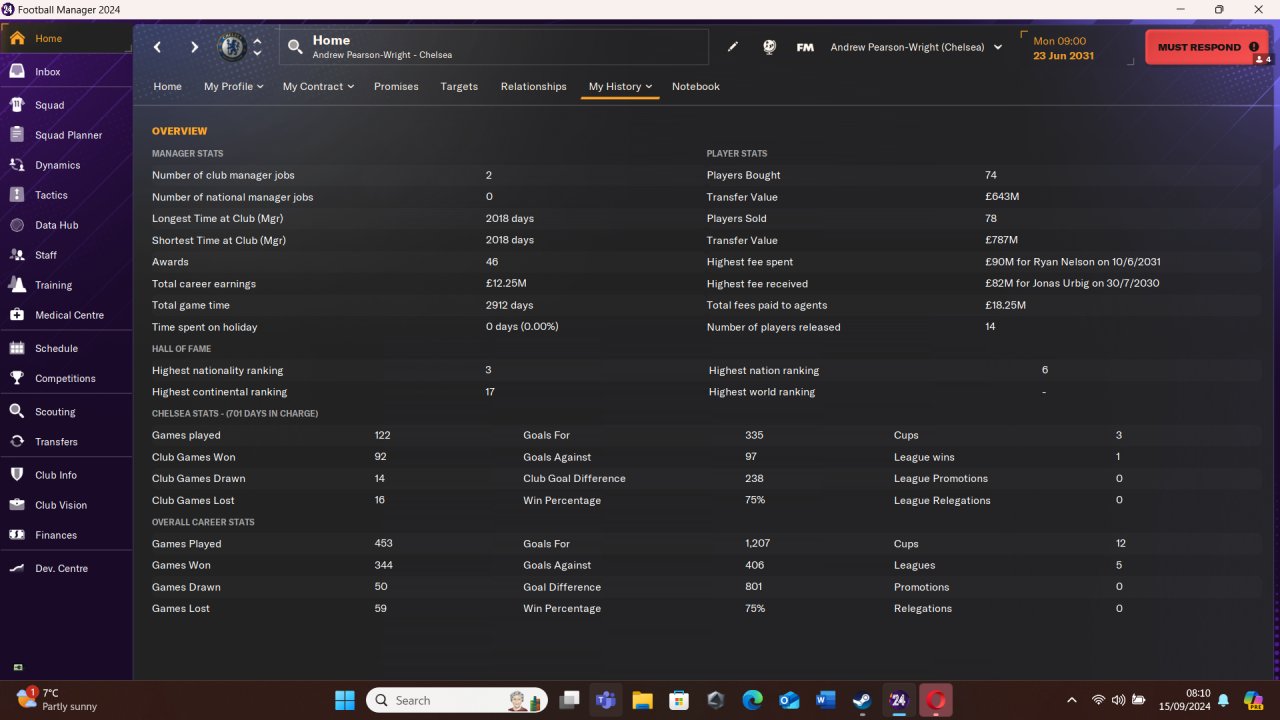
Task: Click the Windows taskbar search box
Action: (x=457, y=700)
